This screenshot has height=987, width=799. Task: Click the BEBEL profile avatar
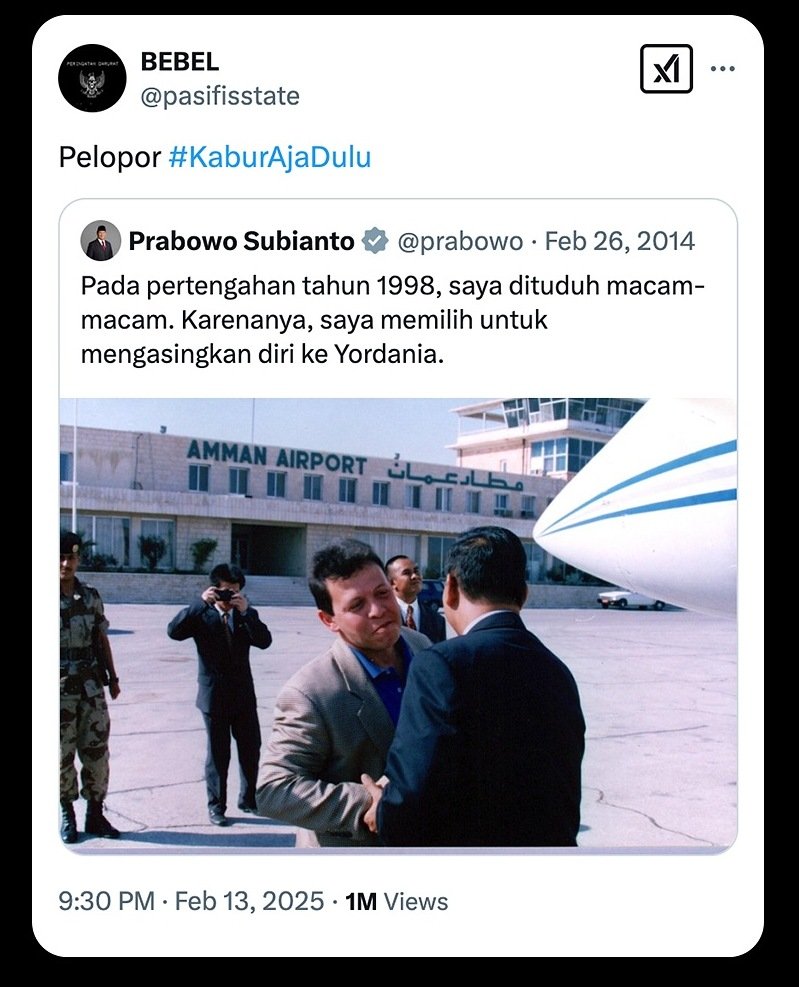pyautogui.click(x=92, y=78)
